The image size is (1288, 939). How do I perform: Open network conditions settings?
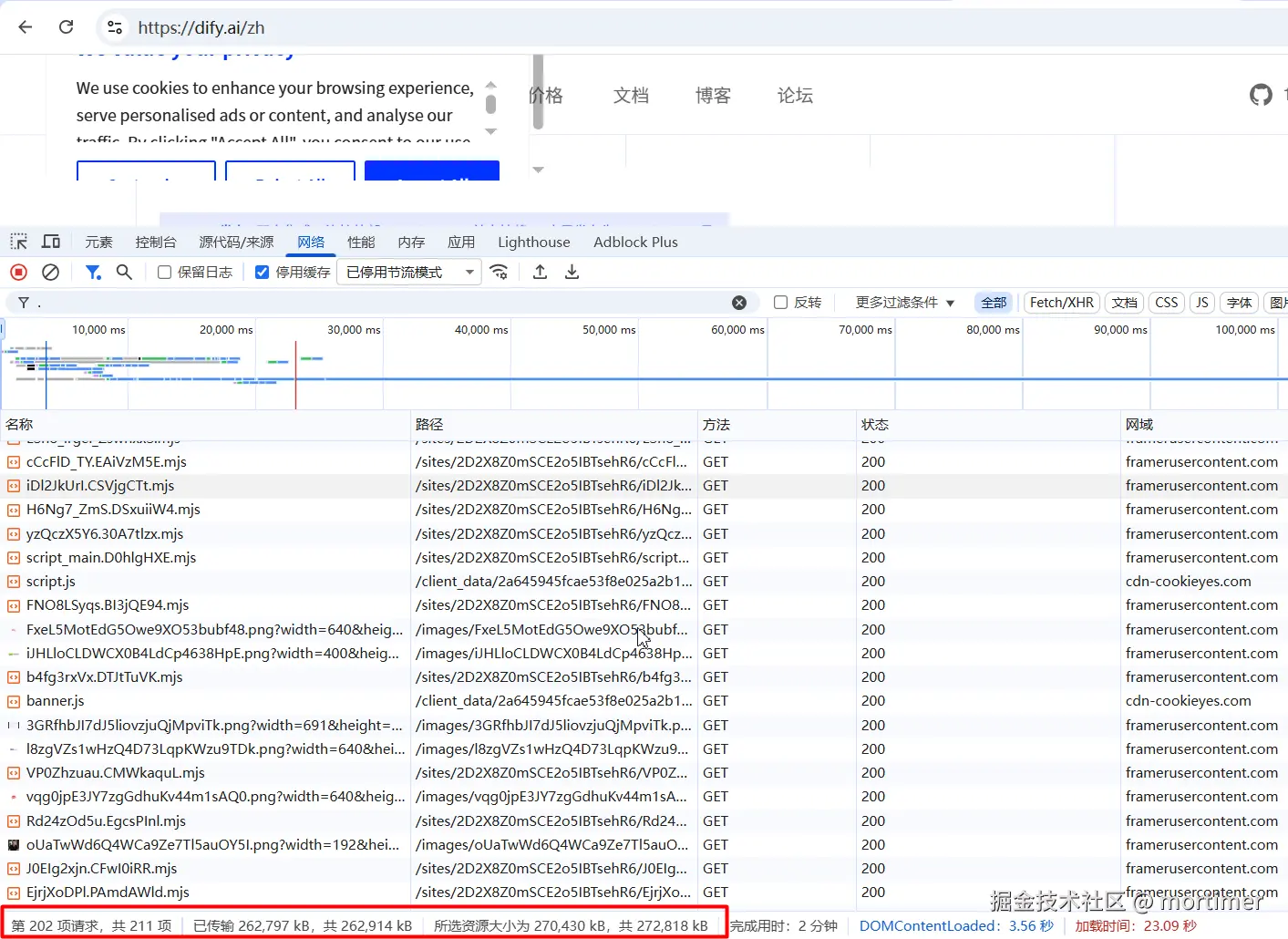coord(500,272)
